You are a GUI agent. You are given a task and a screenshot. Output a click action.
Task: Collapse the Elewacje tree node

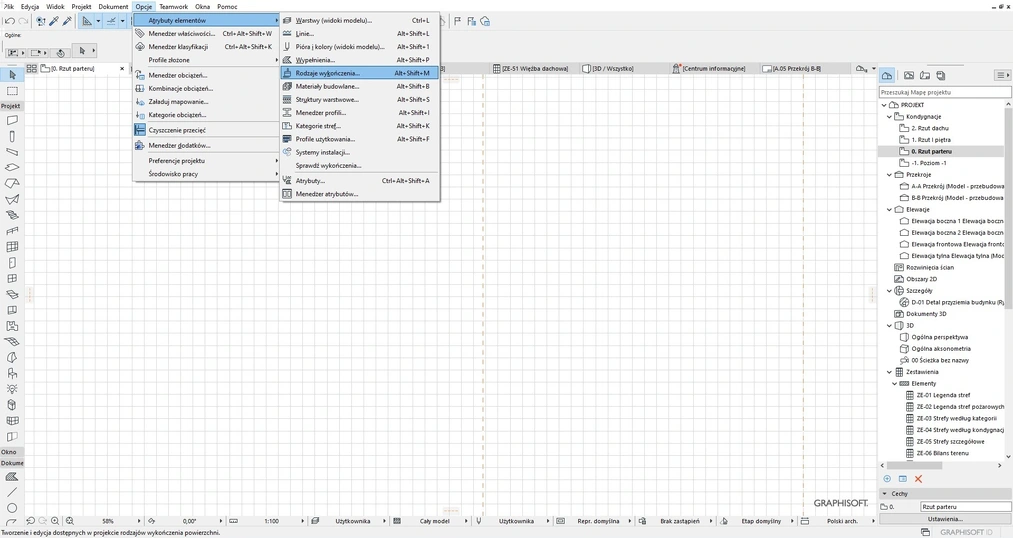(888, 209)
